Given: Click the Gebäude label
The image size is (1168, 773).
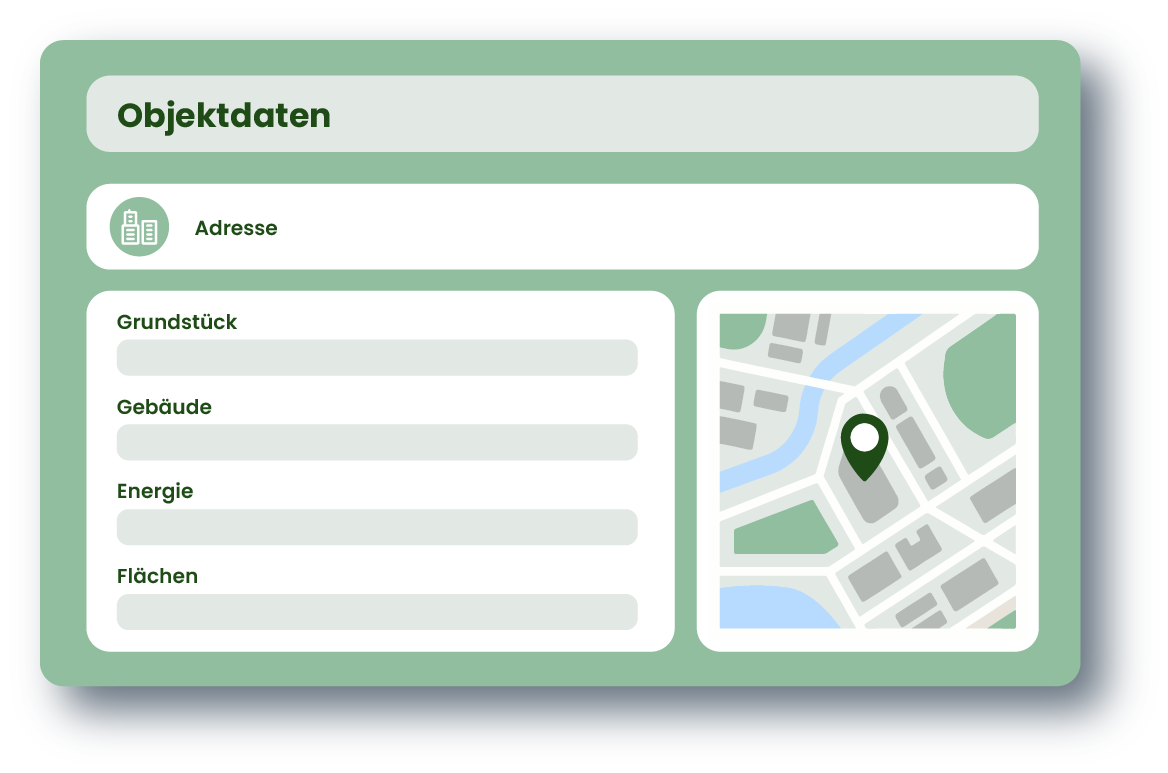Looking at the screenshot, I should (164, 407).
